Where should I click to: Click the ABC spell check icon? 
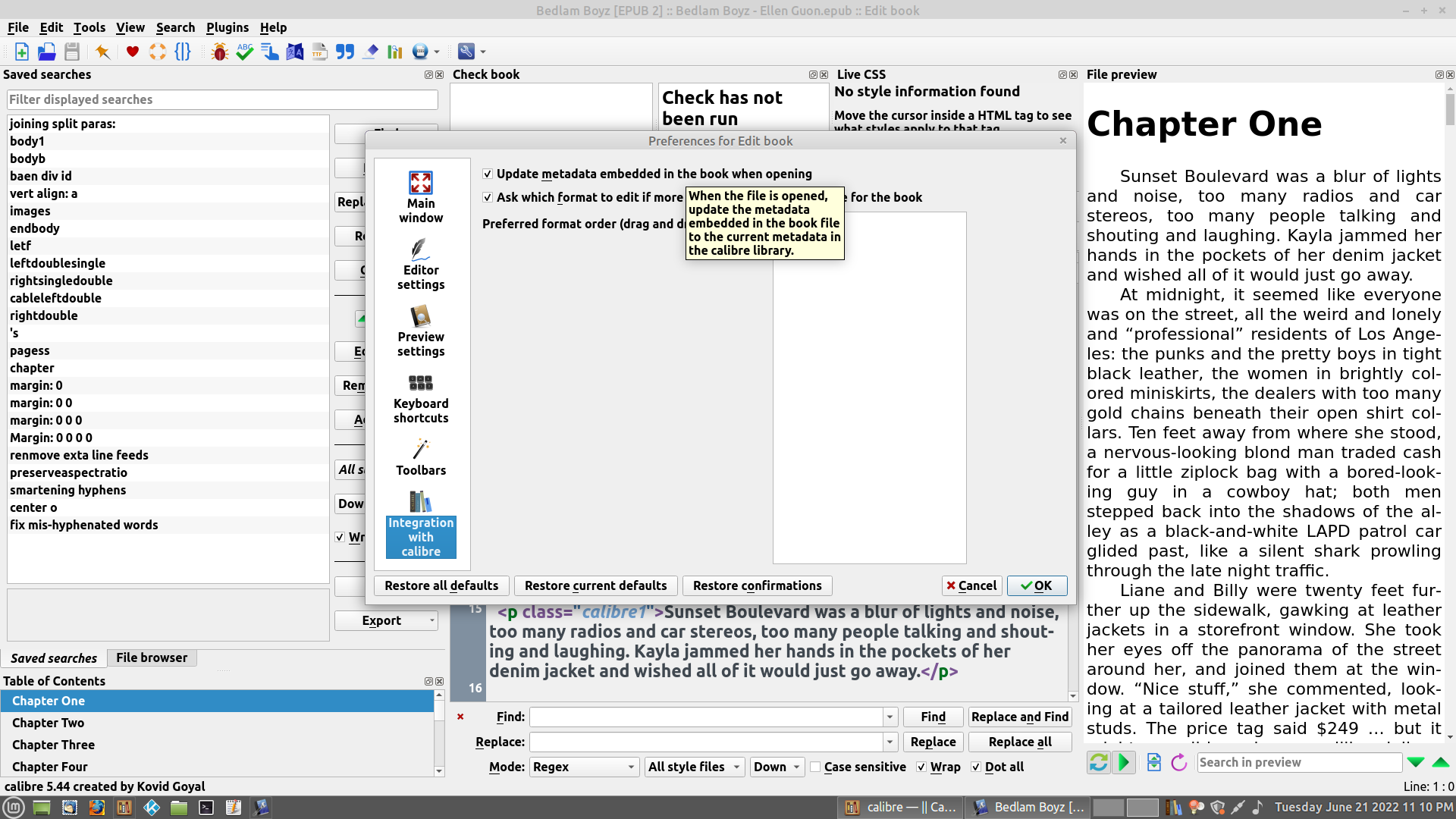pos(244,52)
